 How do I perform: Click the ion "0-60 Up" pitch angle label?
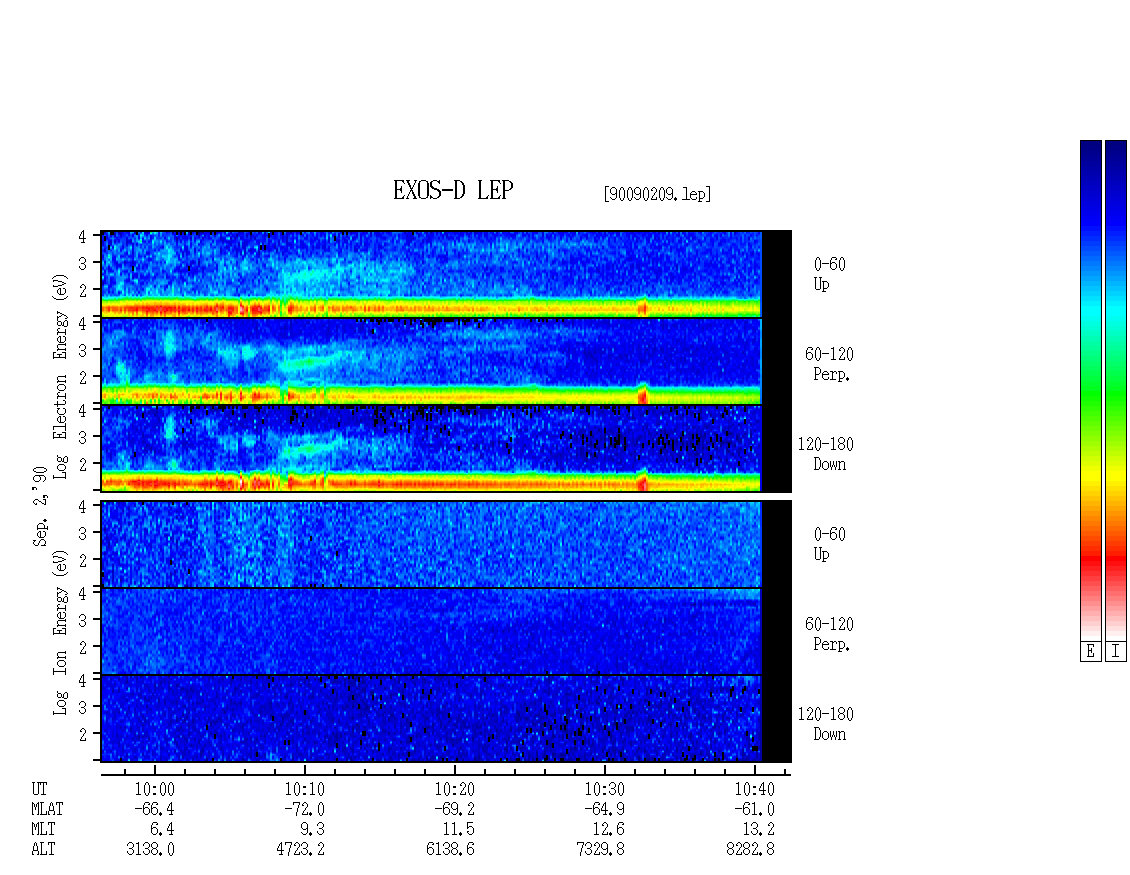coord(829,544)
